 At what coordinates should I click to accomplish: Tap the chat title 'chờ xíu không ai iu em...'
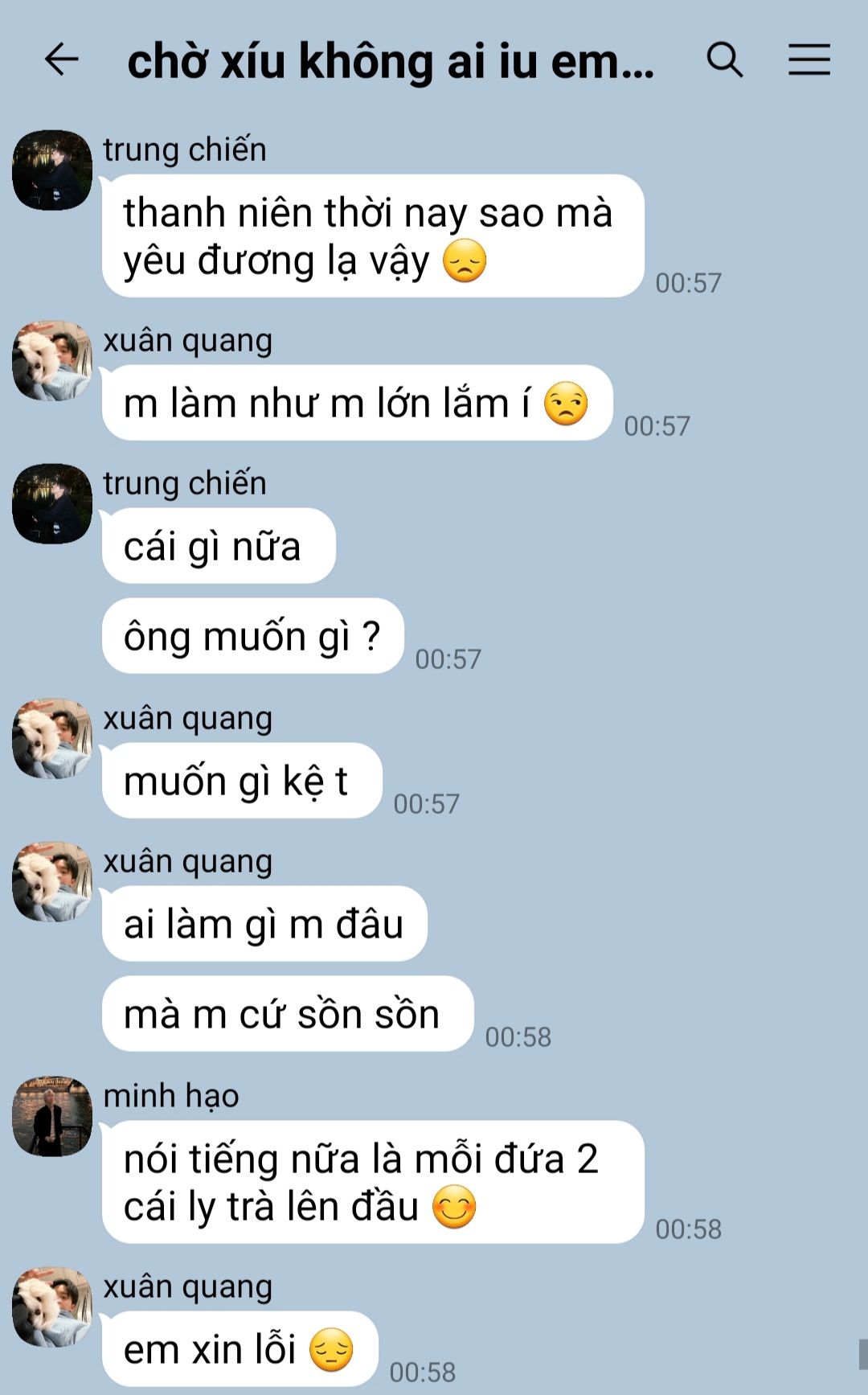[391, 61]
